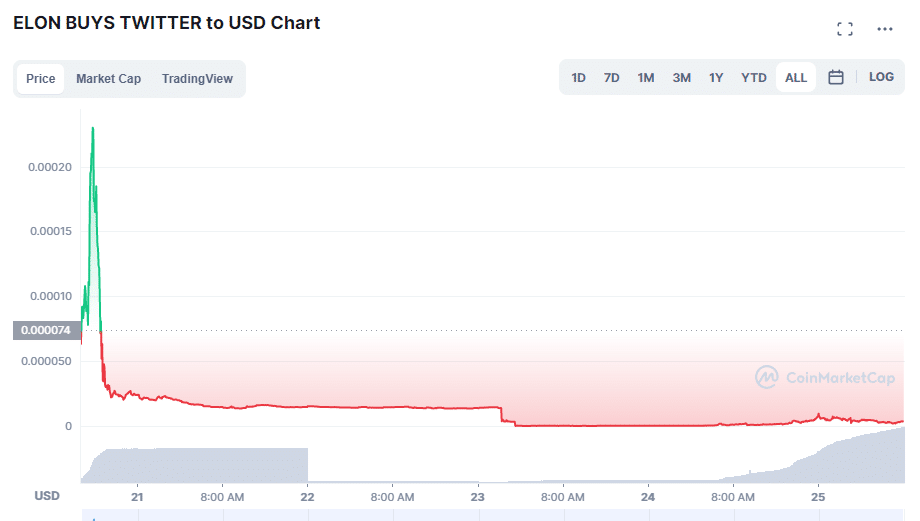920x521 pixels.
Task: Click the USD currency label on axis
Action: 47,496
